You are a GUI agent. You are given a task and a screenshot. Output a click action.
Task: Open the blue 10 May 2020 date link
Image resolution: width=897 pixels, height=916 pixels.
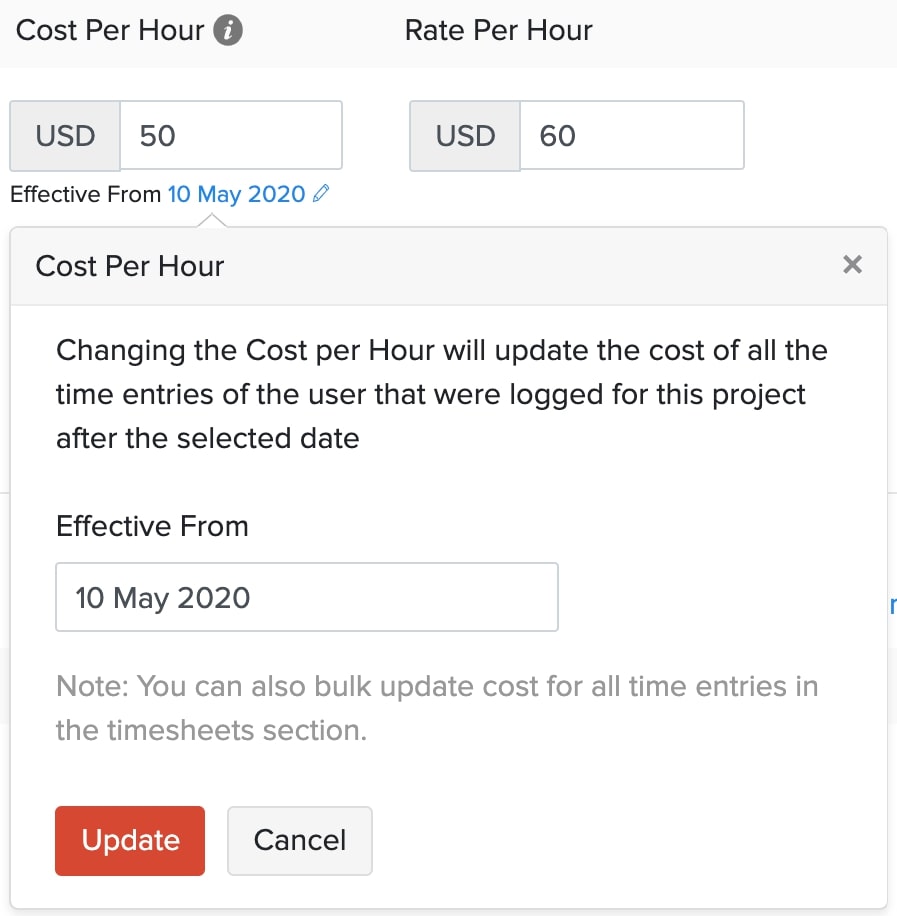(236, 194)
